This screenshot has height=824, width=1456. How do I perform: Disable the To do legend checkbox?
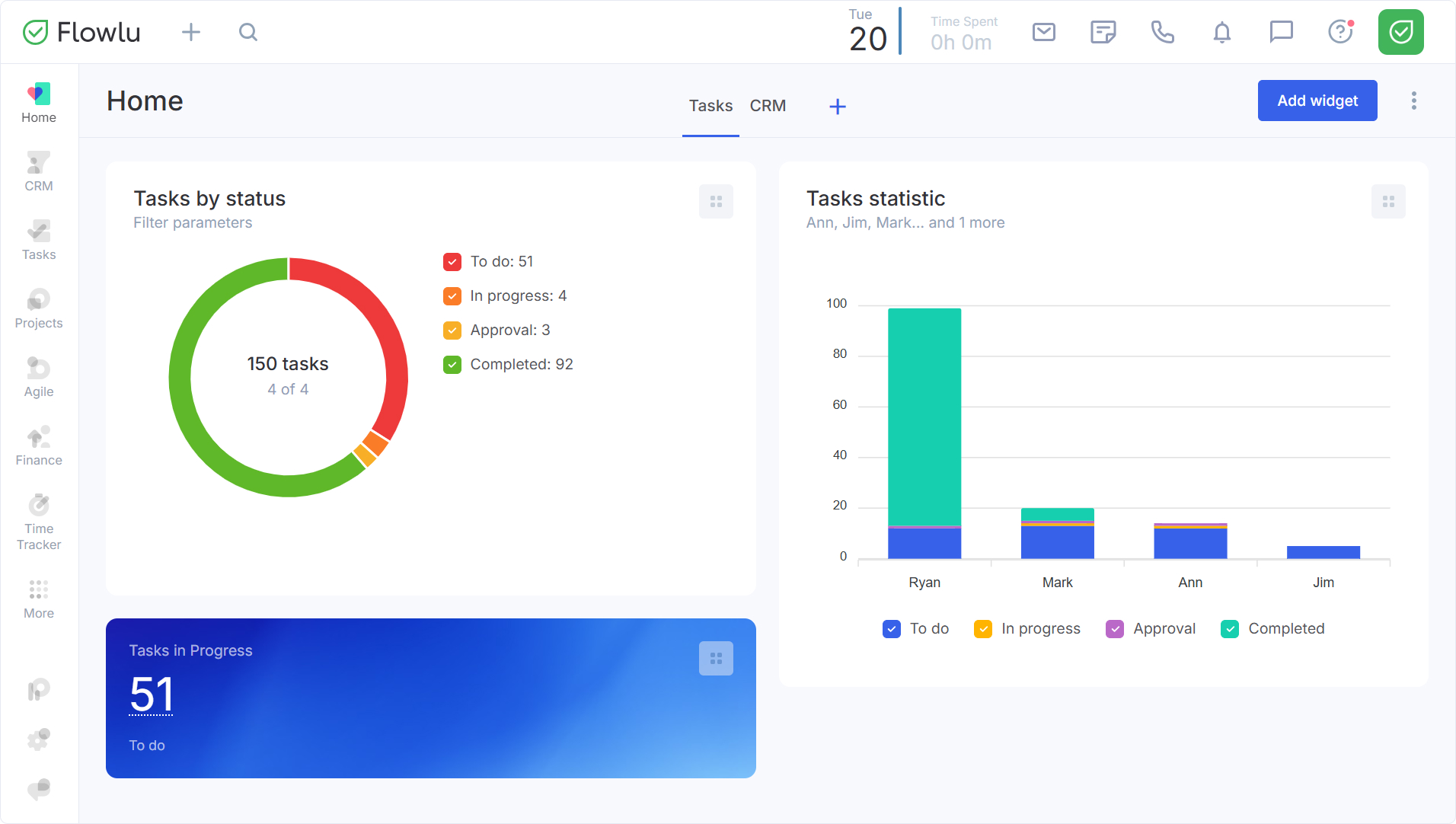tap(891, 629)
